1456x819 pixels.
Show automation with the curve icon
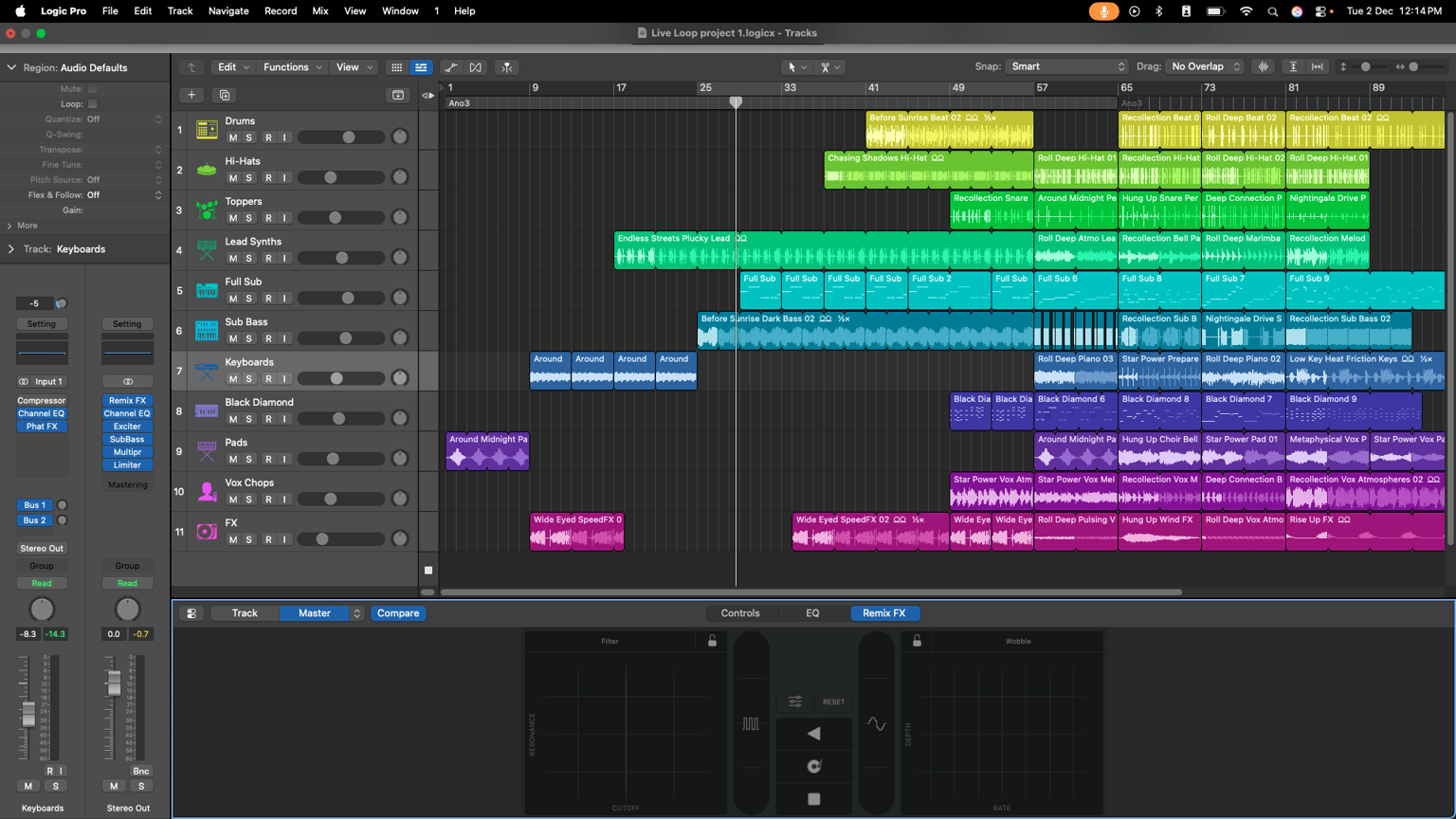[x=451, y=67]
